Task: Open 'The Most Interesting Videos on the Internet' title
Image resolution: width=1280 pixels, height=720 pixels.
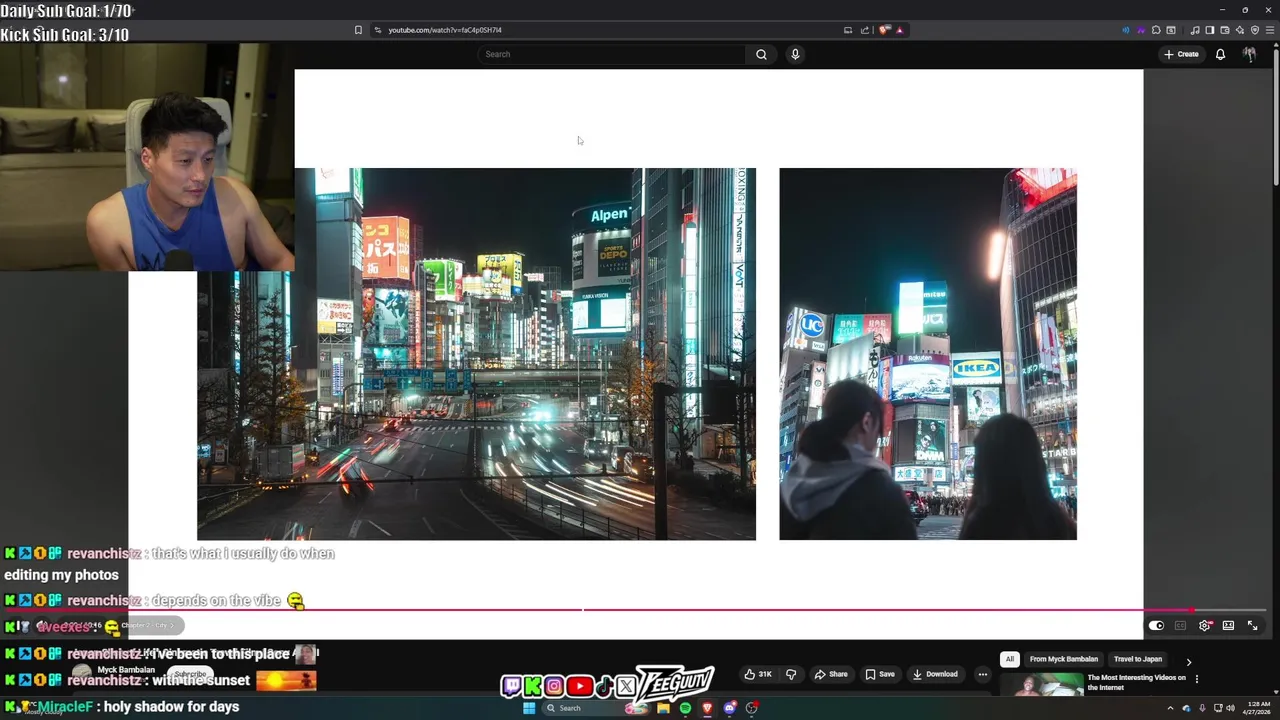Action: pyautogui.click(x=1137, y=682)
